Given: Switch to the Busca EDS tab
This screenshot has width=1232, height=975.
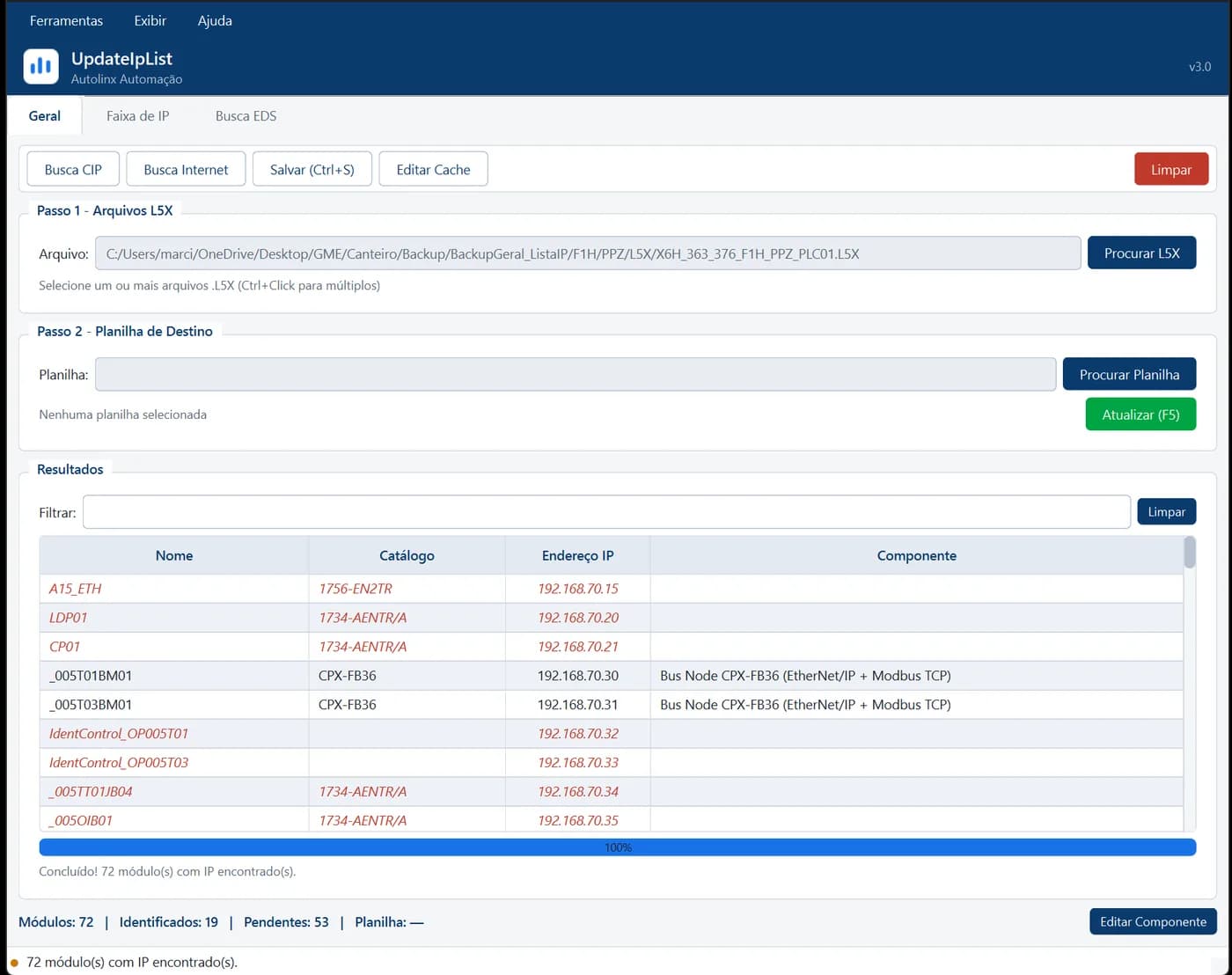Looking at the screenshot, I should tap(246, 116).
